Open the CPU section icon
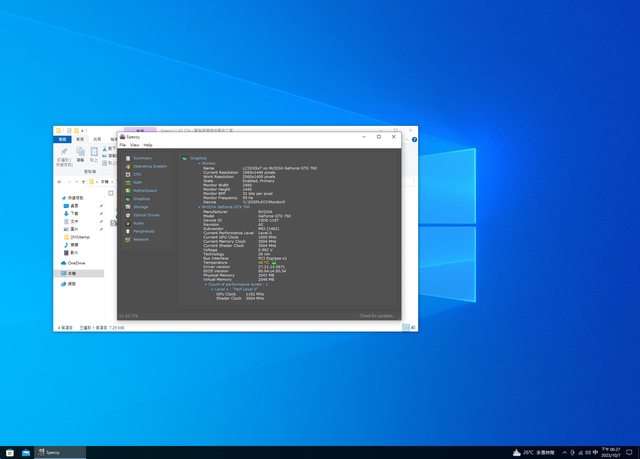 click(127, 174)
